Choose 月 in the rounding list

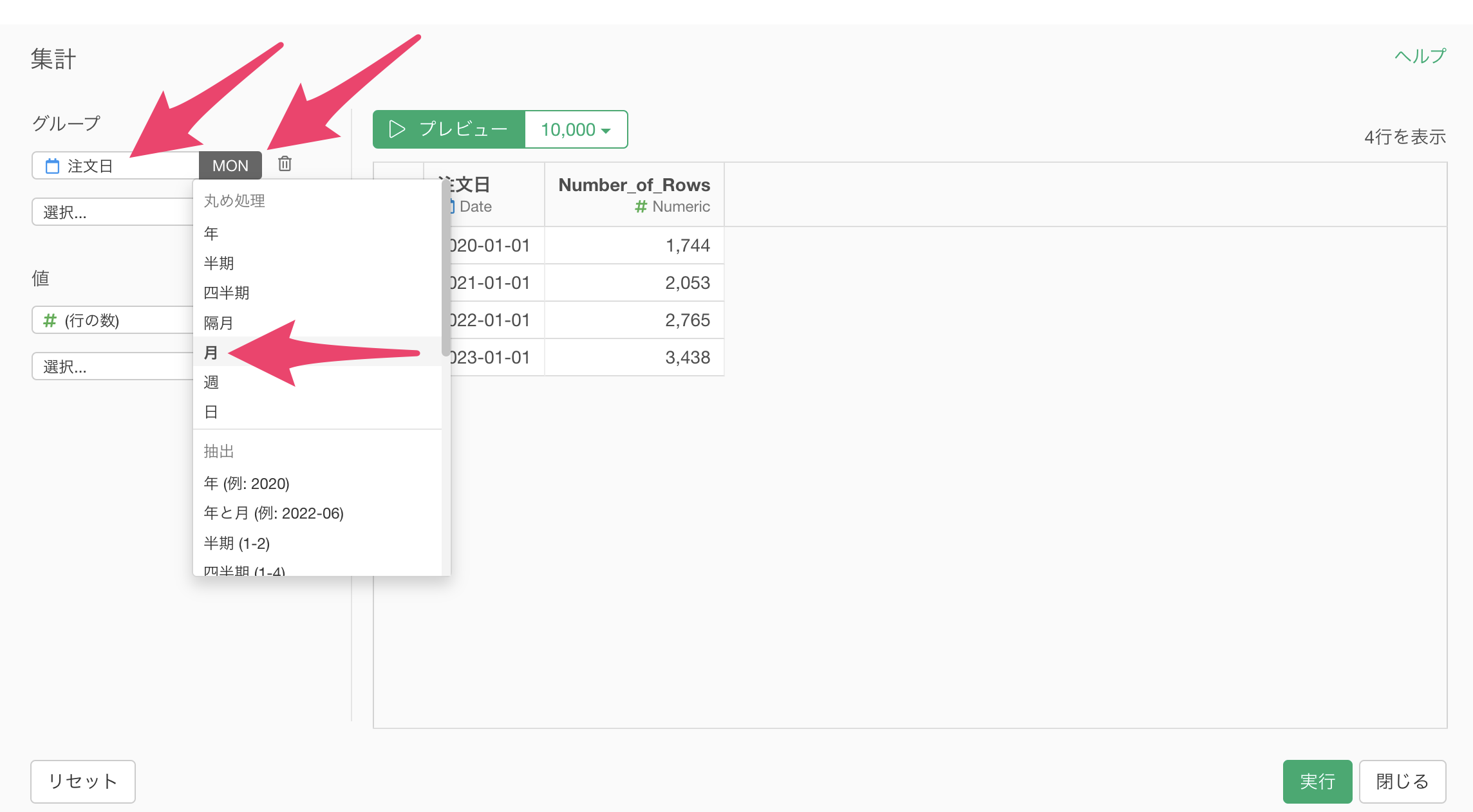[x=317, y=352]
